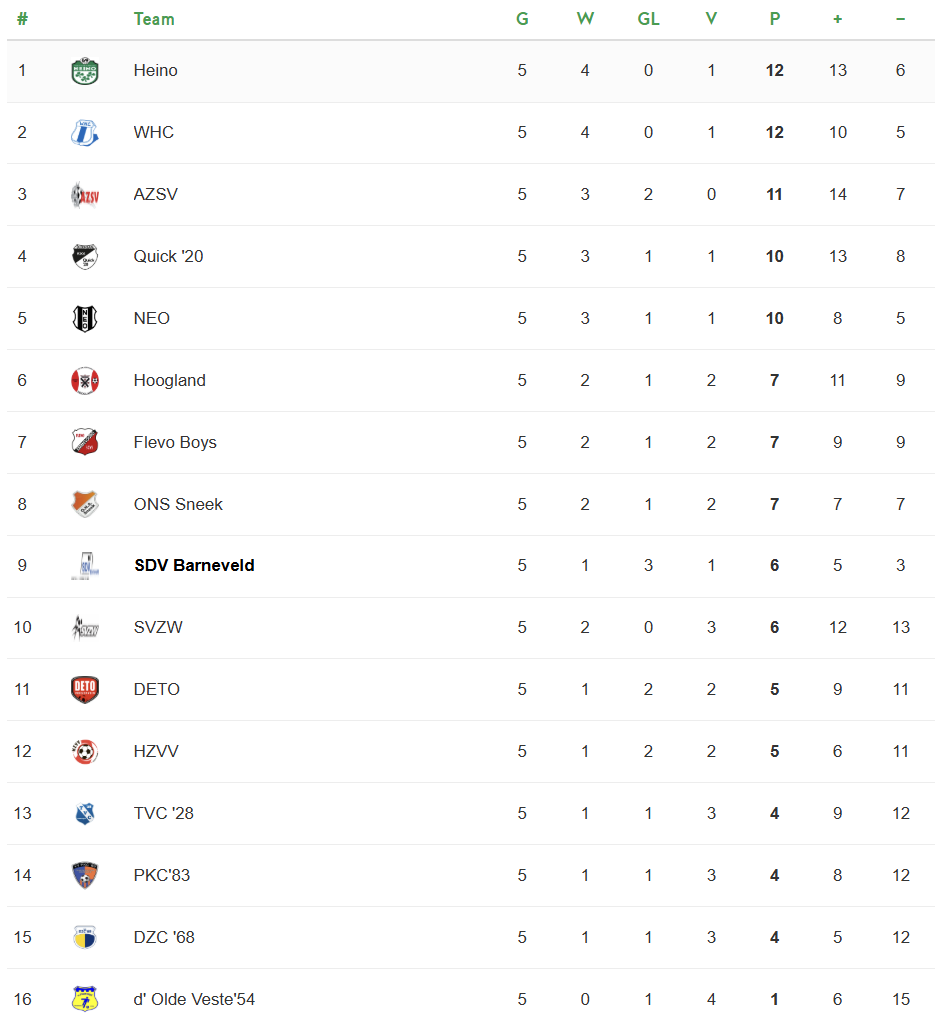Screen dimensions: 935x1027
Task: Click the DETO red badge
Action: pos(85,690)
